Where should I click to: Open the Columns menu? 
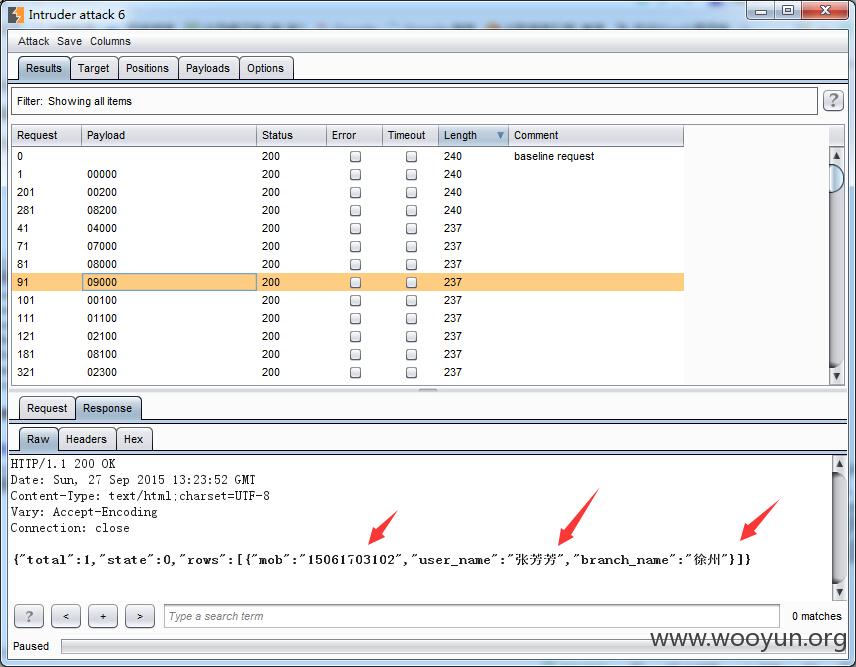pyautogui.click(x=110, y=41)
